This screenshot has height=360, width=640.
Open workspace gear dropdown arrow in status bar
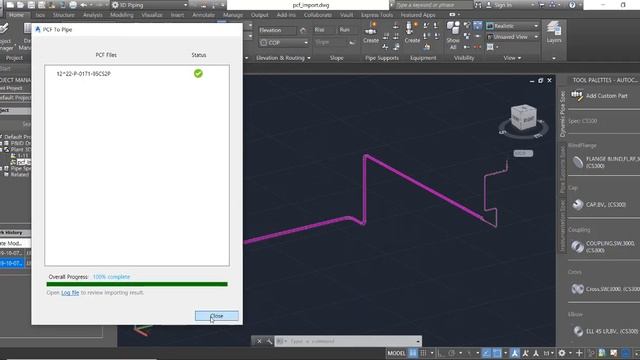tap(570, 353)
